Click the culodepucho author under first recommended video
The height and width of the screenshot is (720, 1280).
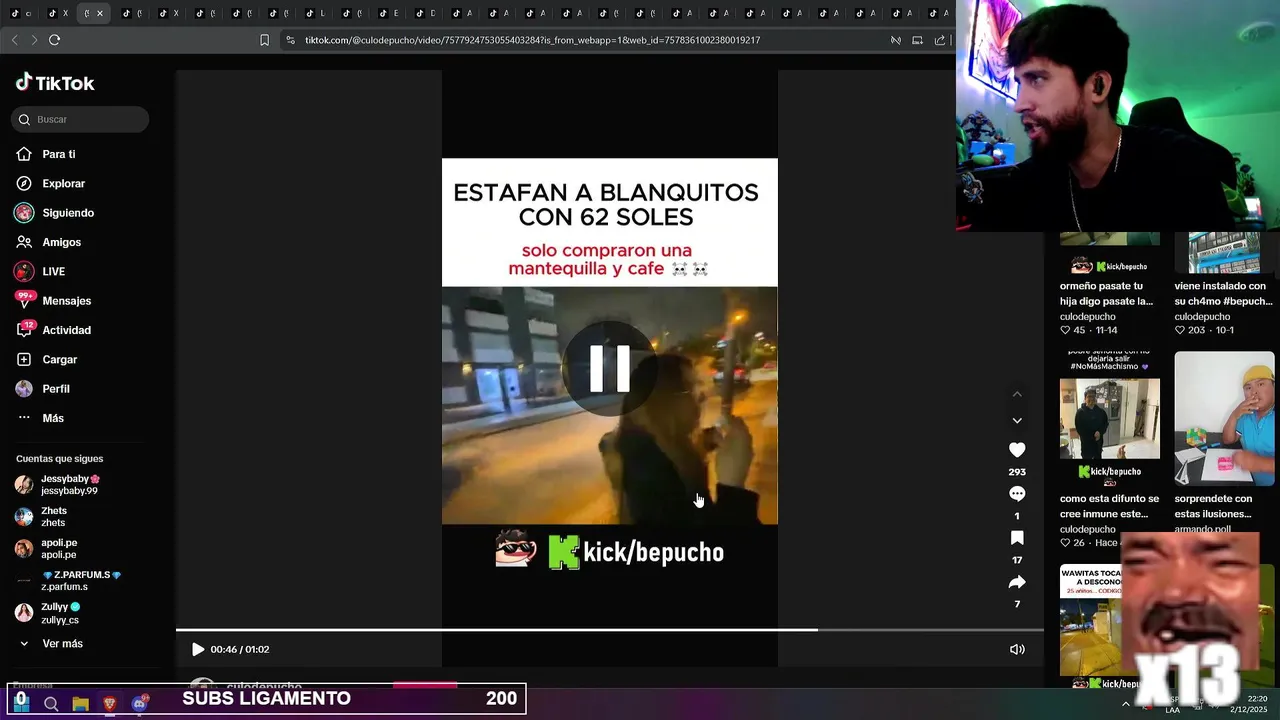pyautogui.click(x=1088, y=316)
